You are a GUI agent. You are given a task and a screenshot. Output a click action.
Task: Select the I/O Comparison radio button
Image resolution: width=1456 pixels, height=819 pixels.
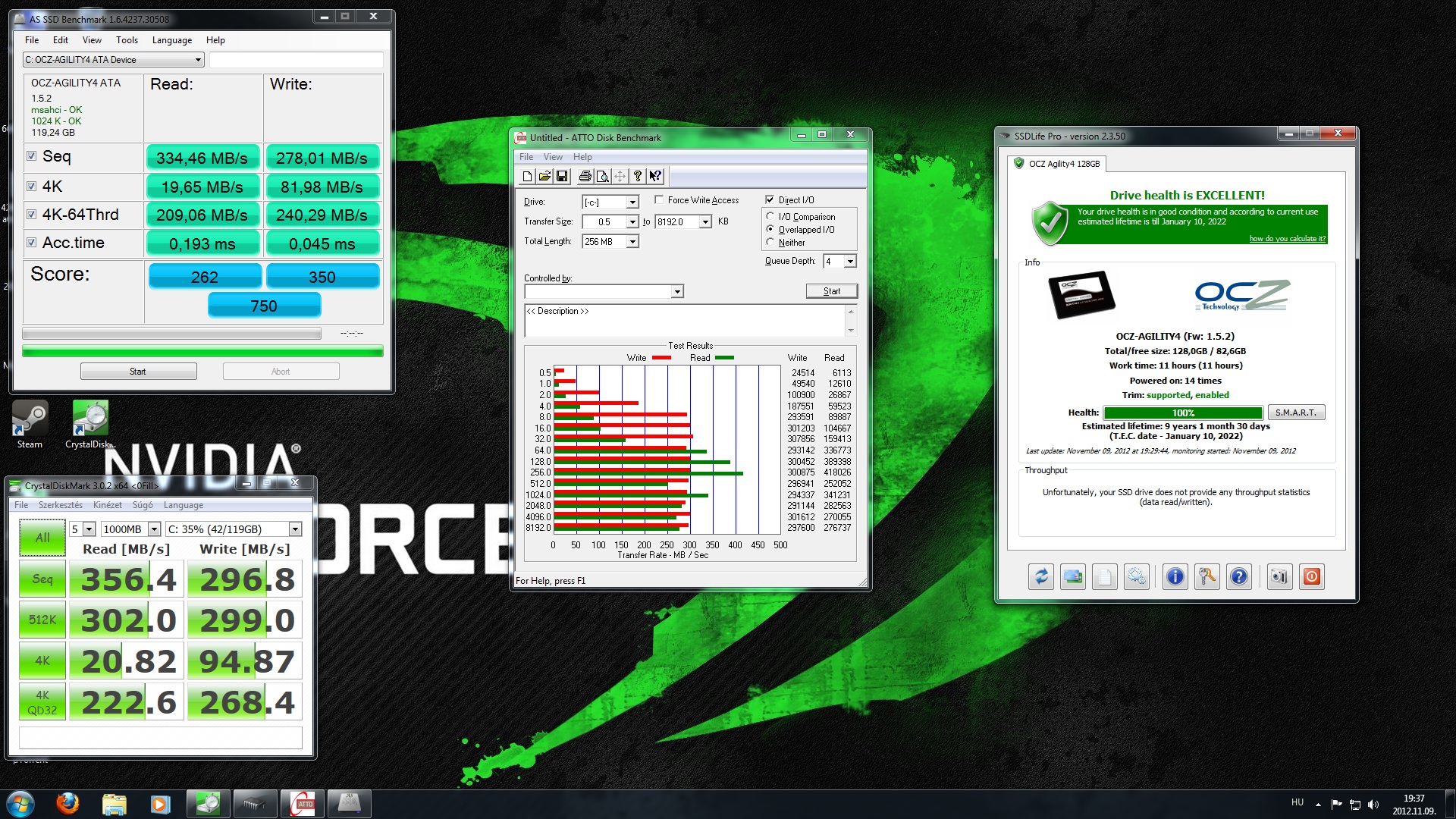(x=770, y=217)
